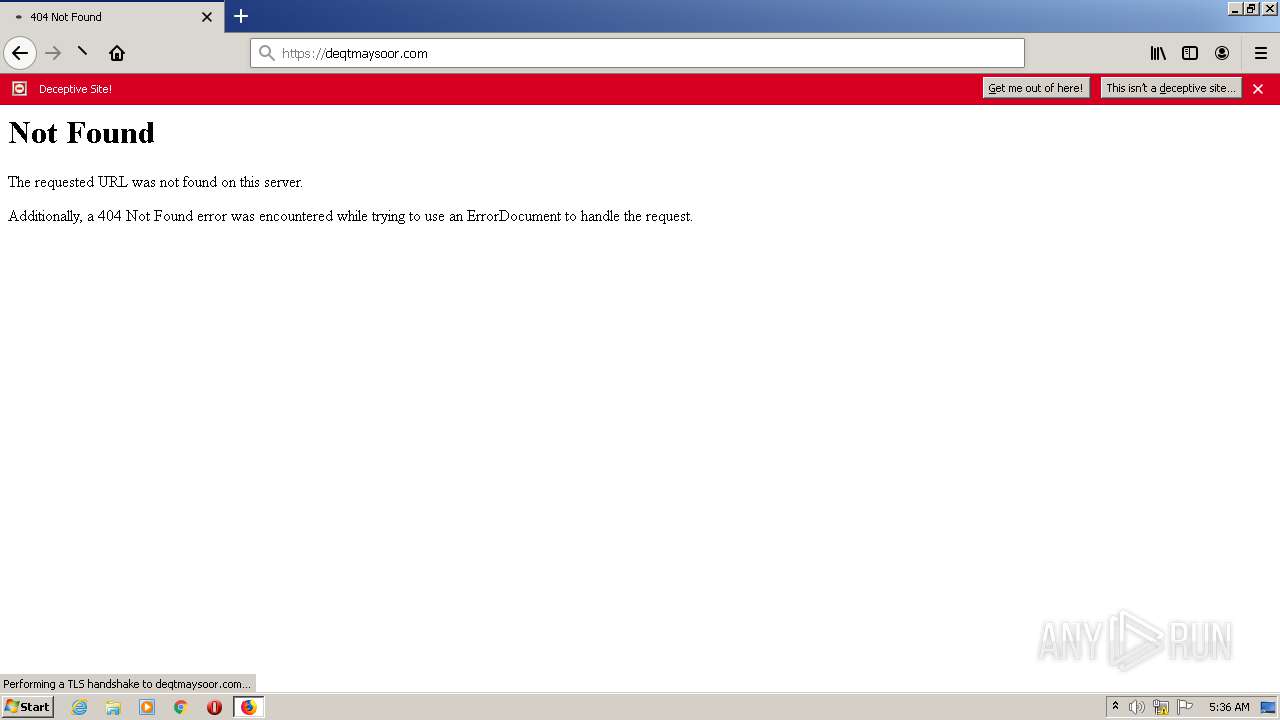Show hidden tray icons arrow
The height and width of the screenshot is (720, 1280).
pos(1115,707)
